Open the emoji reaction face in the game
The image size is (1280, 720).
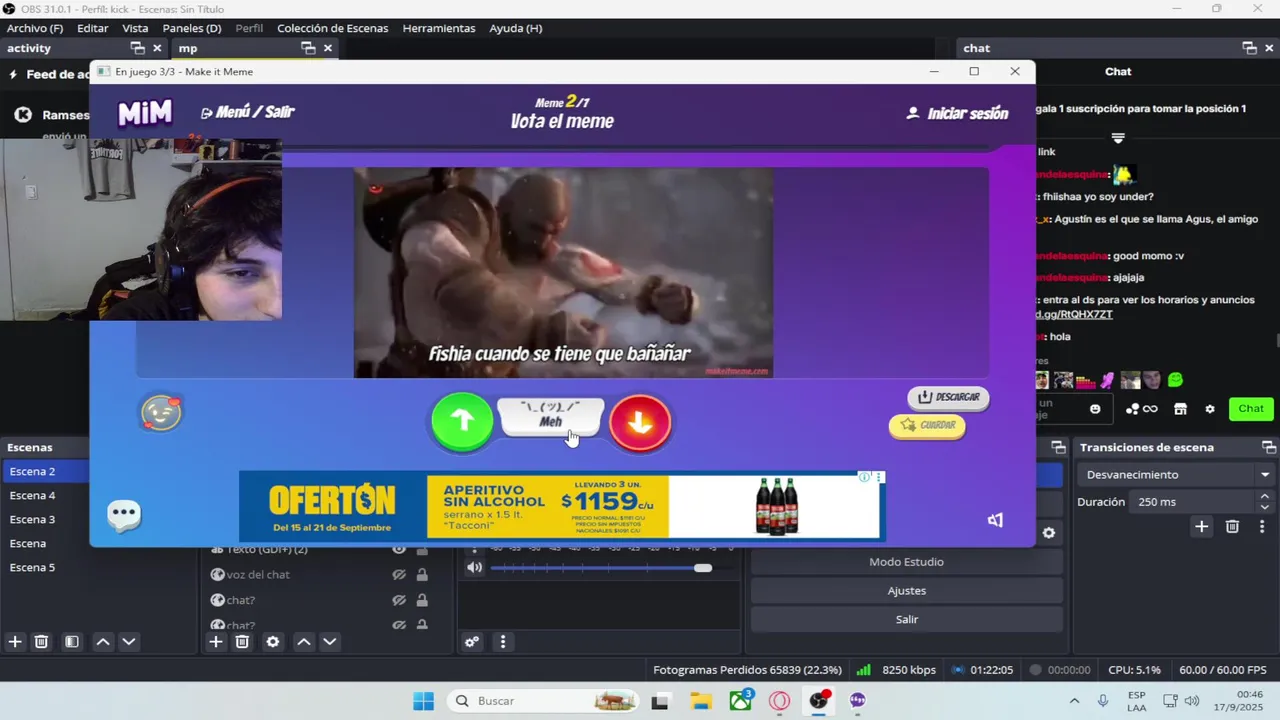161,412
